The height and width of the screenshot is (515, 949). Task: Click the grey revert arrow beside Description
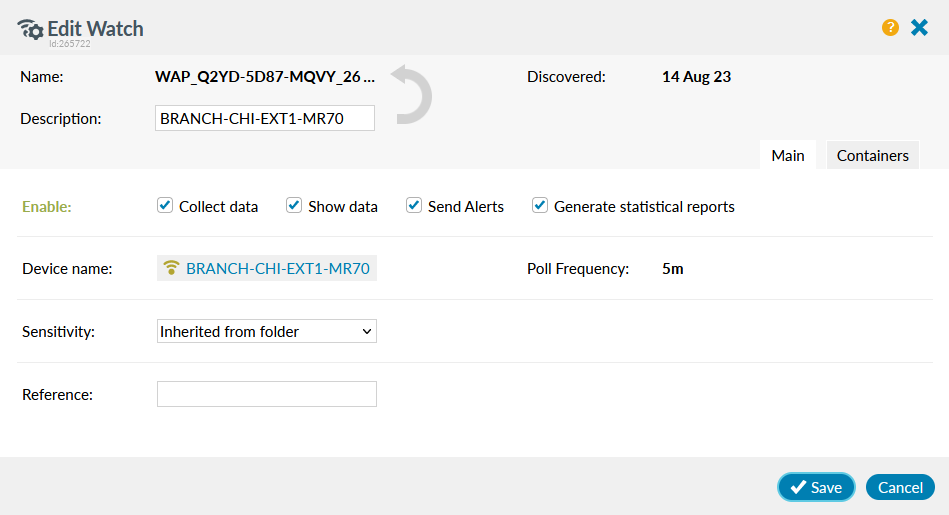pos(411,95)
